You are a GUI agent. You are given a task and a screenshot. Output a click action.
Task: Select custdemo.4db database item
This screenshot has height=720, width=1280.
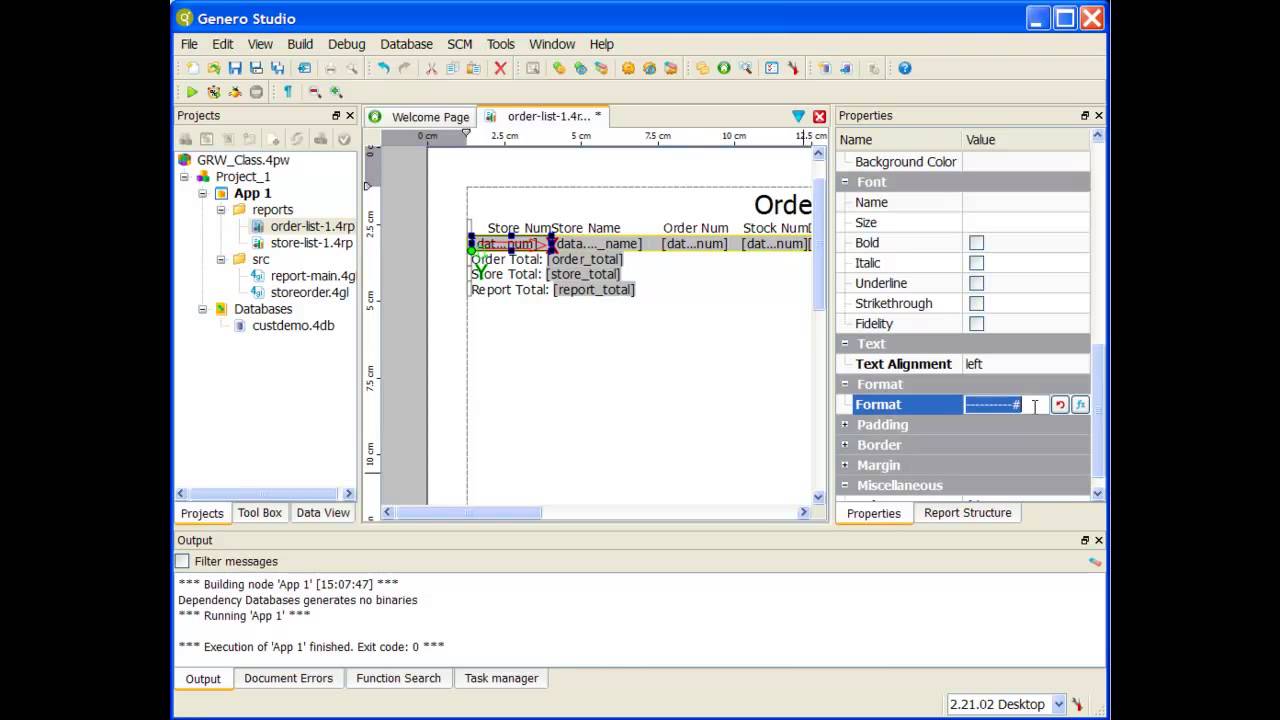point(293,326)
